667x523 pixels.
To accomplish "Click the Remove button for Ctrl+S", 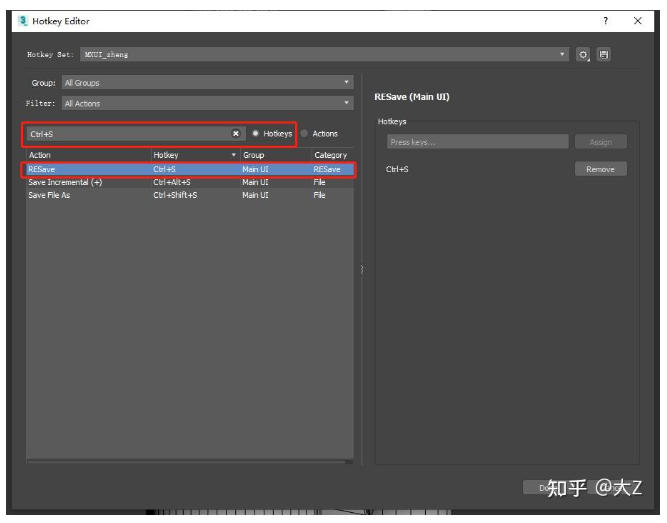I will [x=600, y=170].
